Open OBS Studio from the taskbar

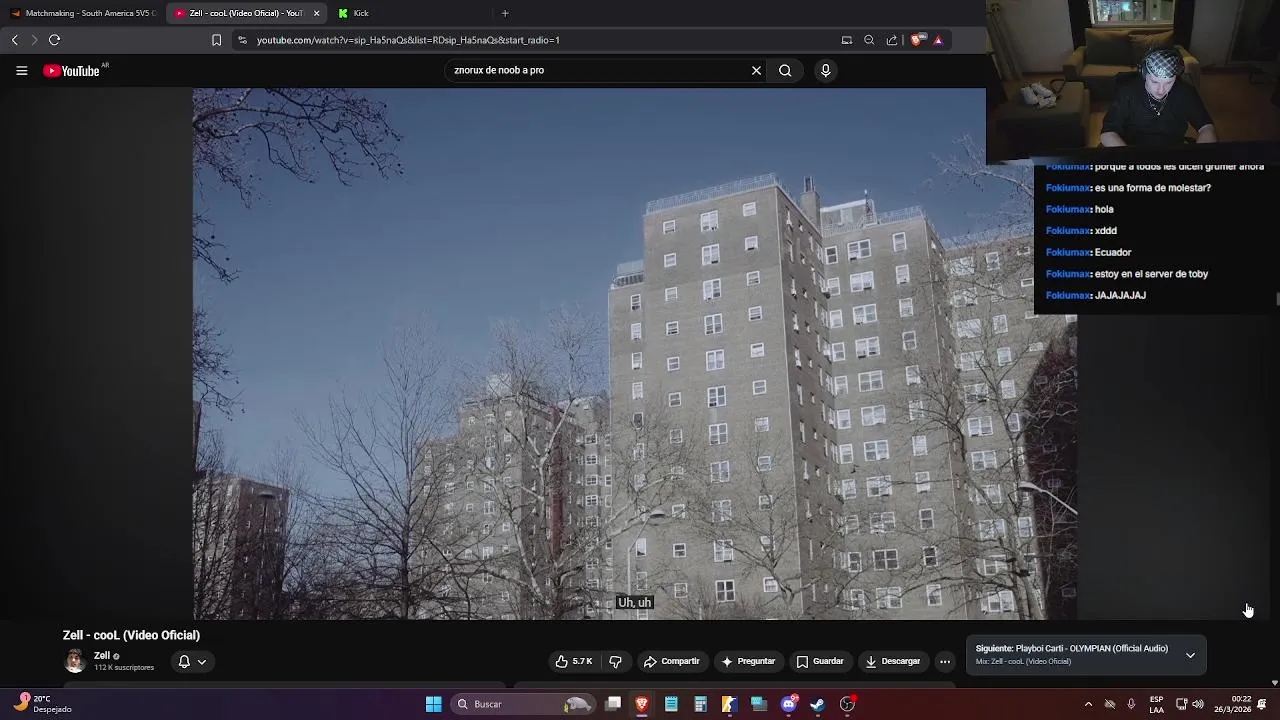(847, 704)
